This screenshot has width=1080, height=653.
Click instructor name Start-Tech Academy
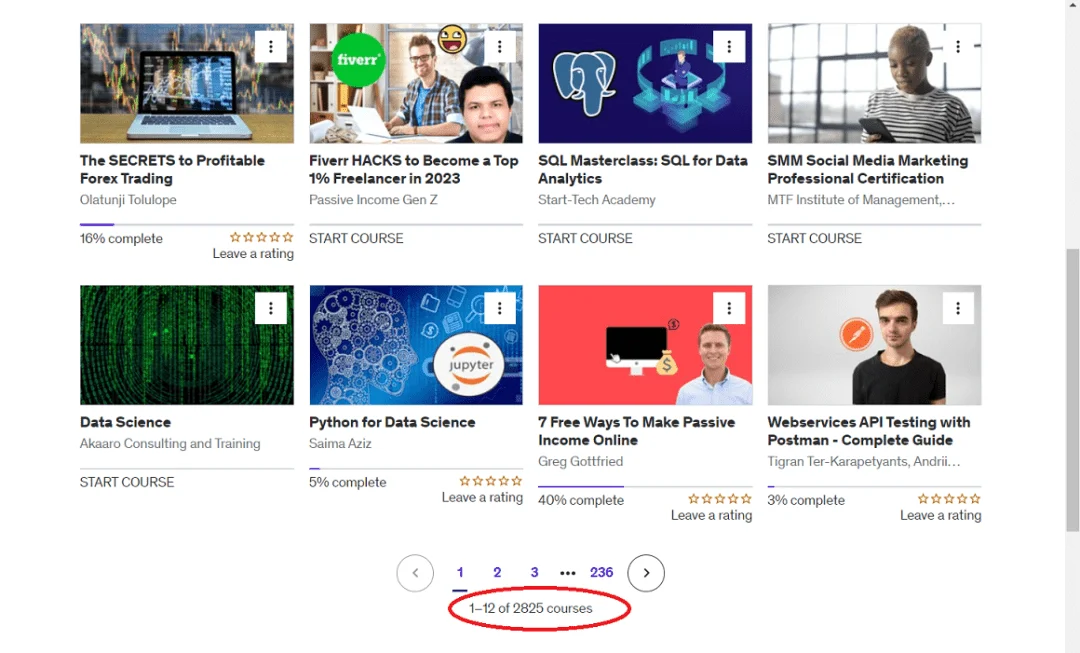pyautogui.click(x=596, y=200)
